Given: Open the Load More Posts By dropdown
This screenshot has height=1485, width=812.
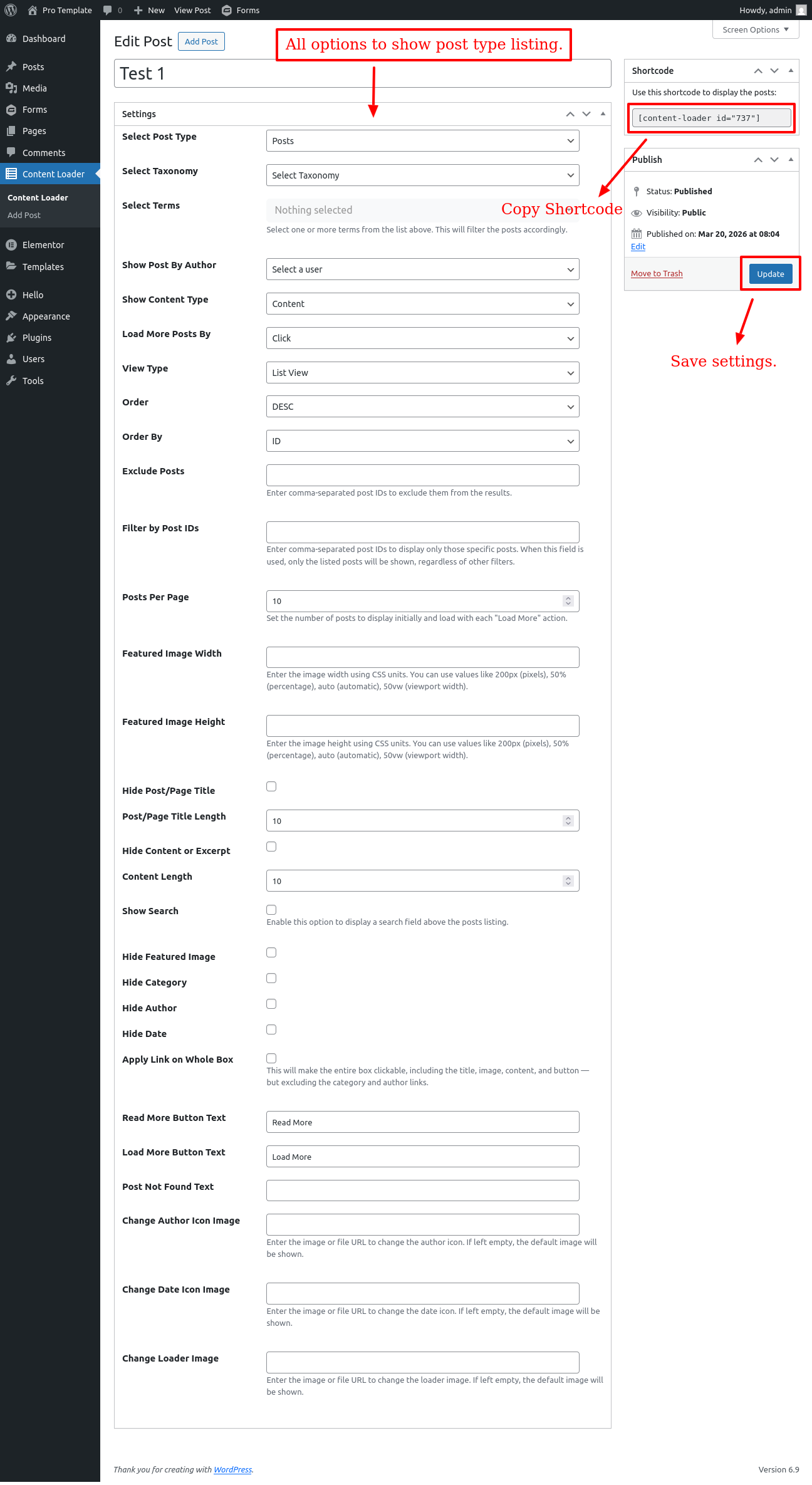Looking at the screenshot, I should 423,338.
